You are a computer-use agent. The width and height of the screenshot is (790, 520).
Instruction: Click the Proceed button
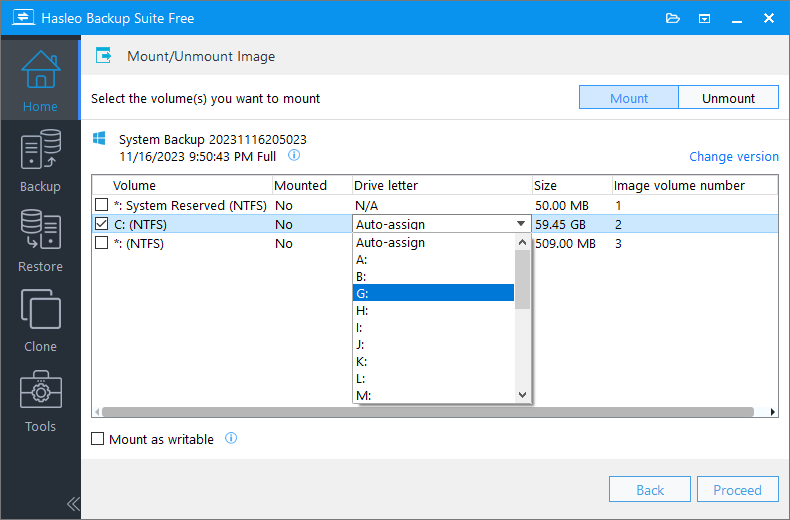pyautogui.click(x=738, y=490)
